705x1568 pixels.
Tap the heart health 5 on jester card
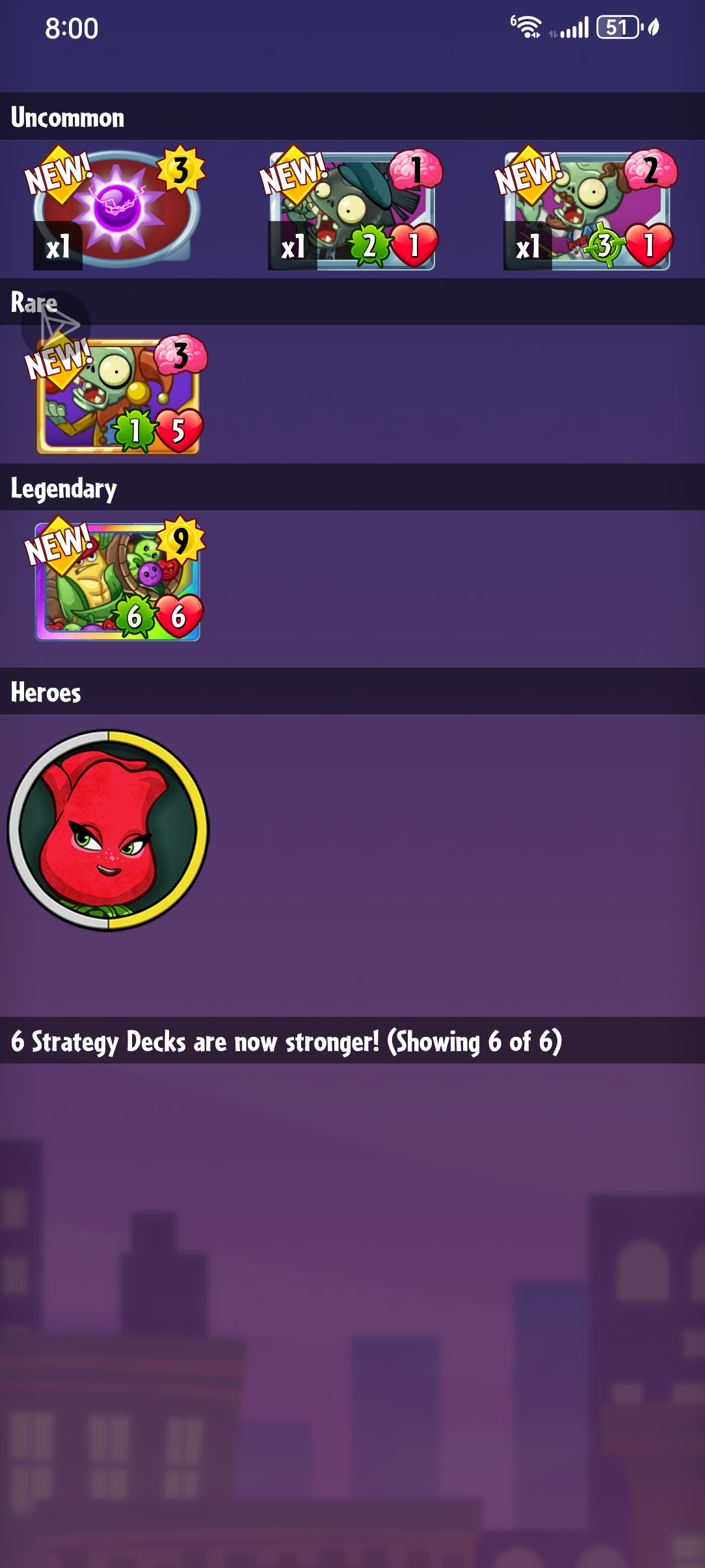click(x=178, y=430)
